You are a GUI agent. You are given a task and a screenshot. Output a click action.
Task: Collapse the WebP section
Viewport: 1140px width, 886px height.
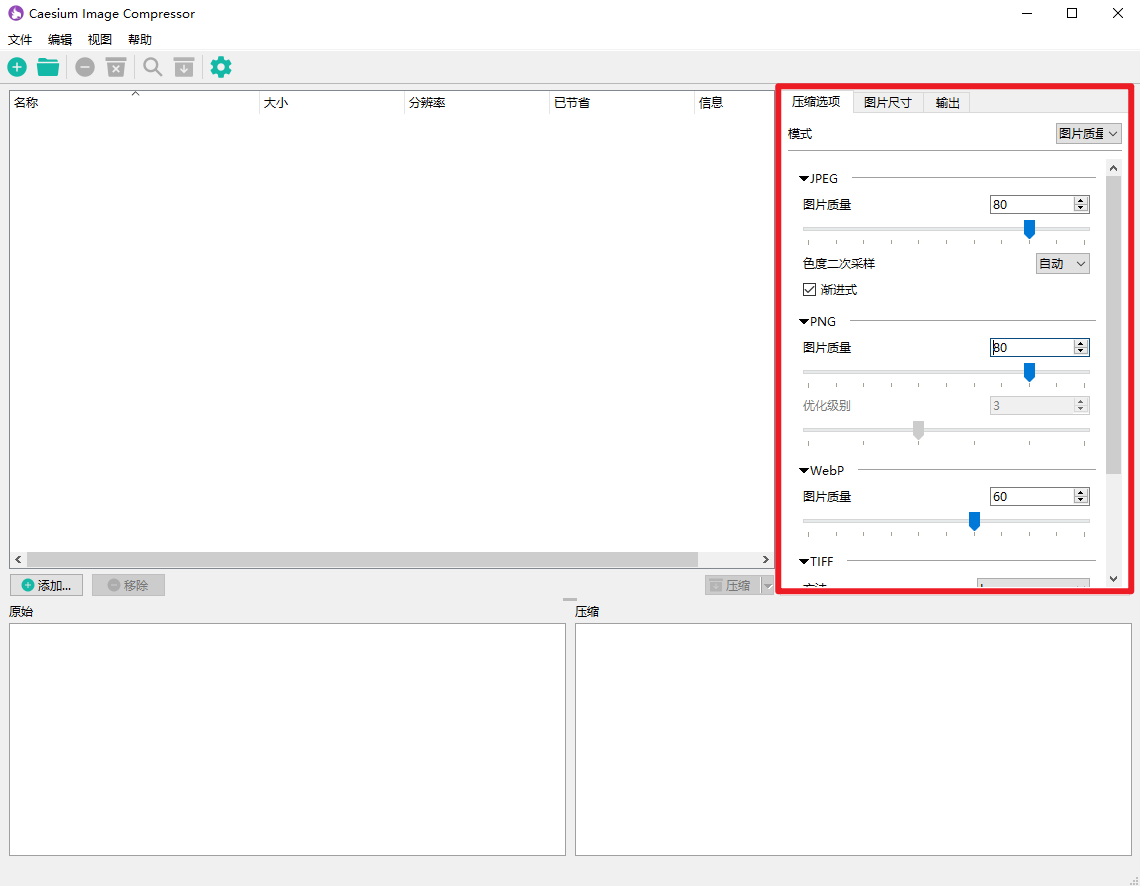tap(804, 470)
